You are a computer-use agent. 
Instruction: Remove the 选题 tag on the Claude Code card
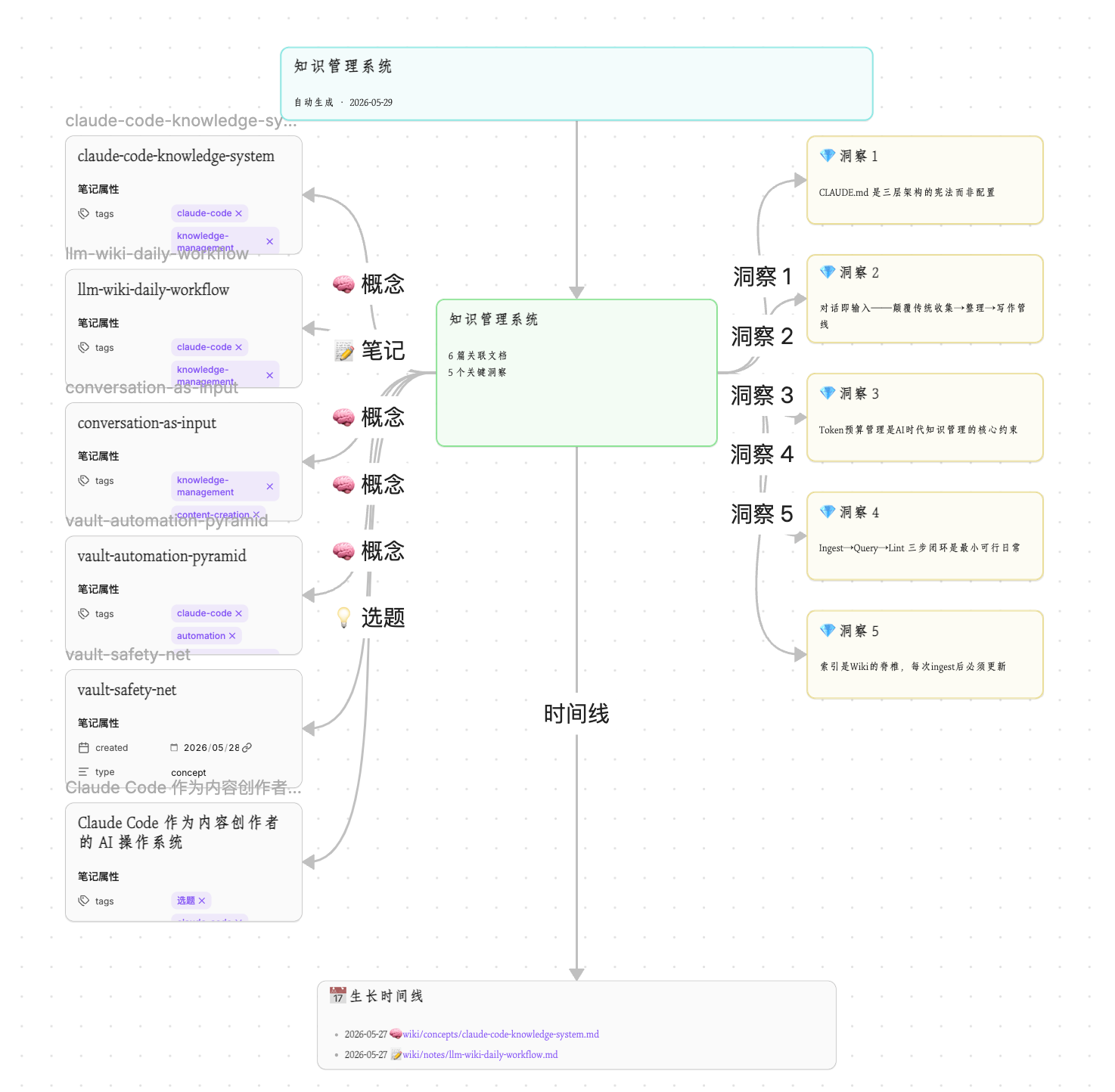click(x=202, y=901)
